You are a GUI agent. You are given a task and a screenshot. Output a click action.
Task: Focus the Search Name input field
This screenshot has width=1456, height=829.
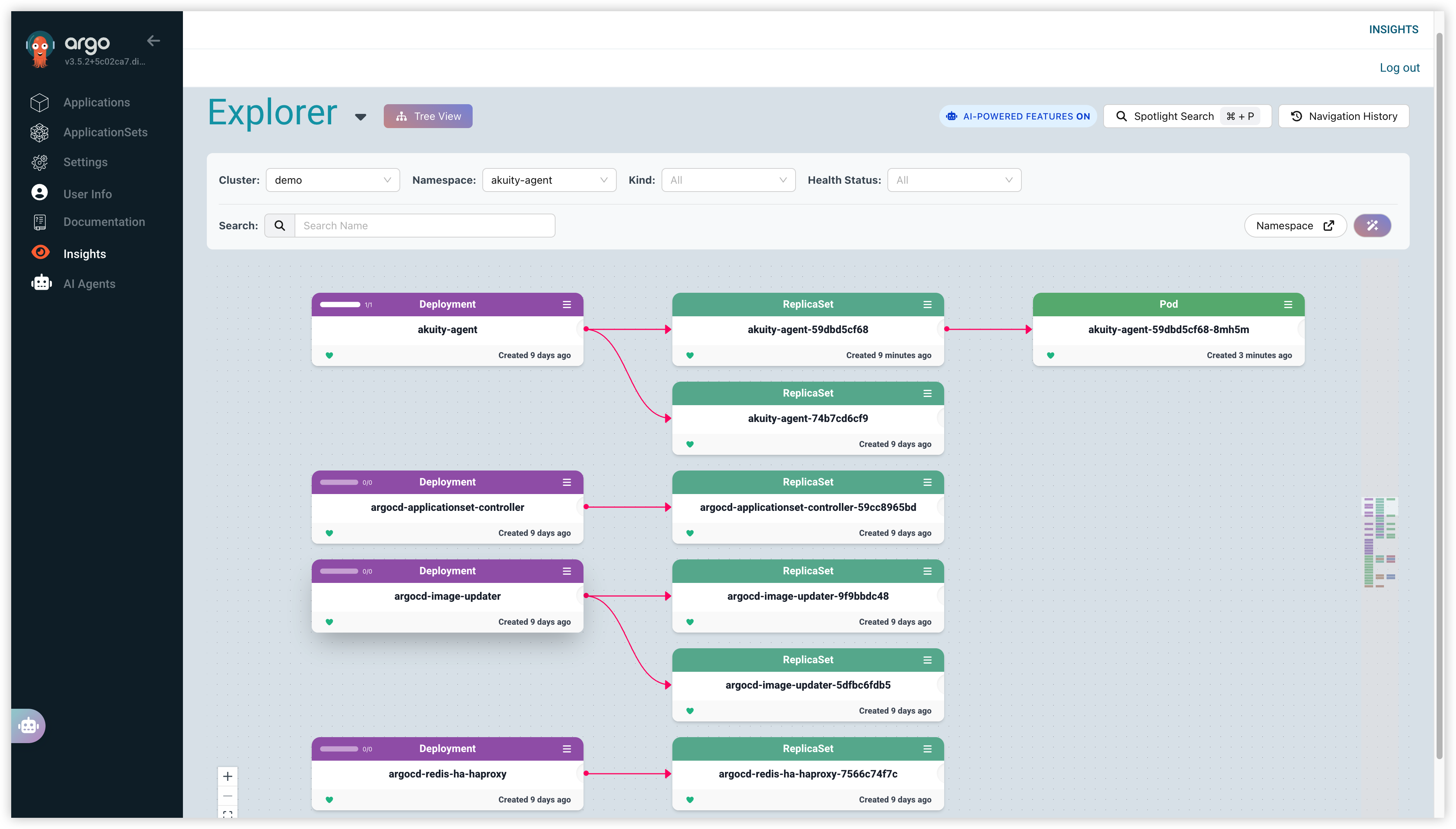coord(424,226)
